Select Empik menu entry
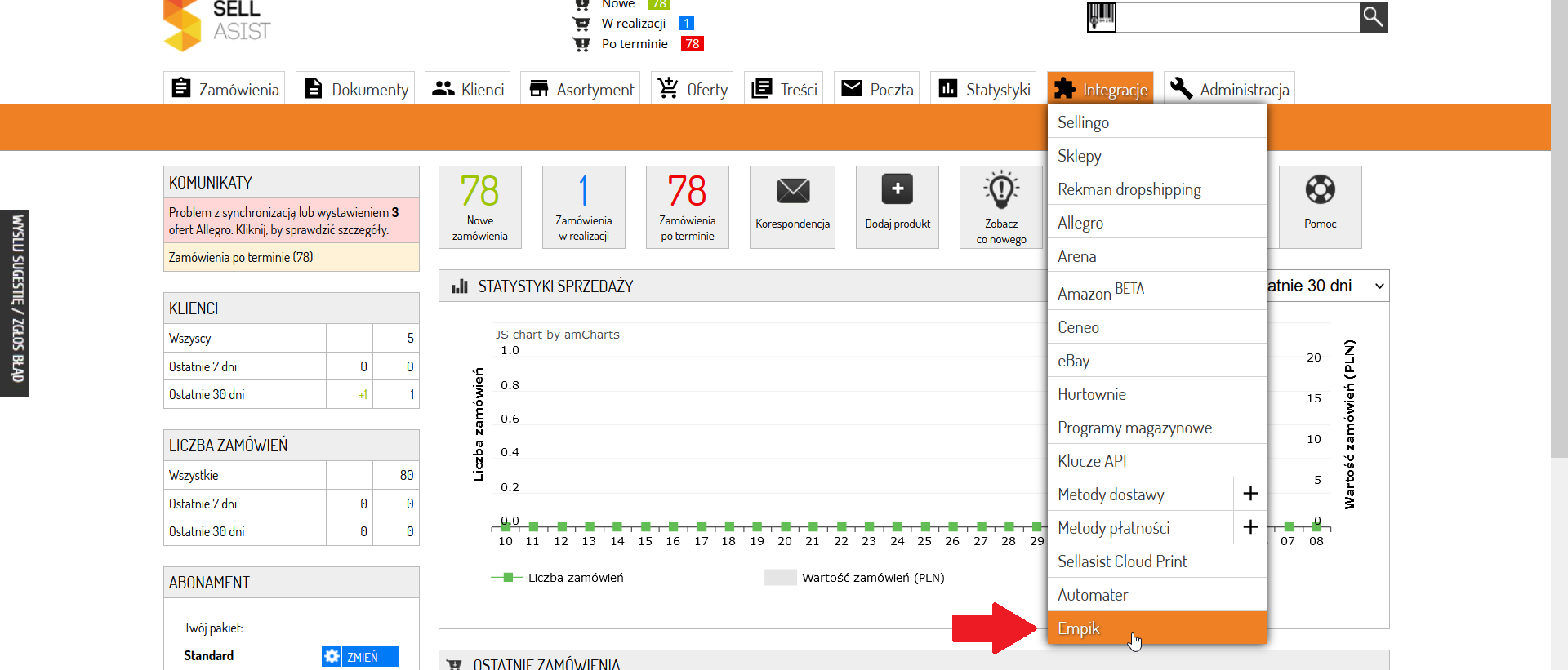The image size is (1568, 670). [x=1157, y=628]
